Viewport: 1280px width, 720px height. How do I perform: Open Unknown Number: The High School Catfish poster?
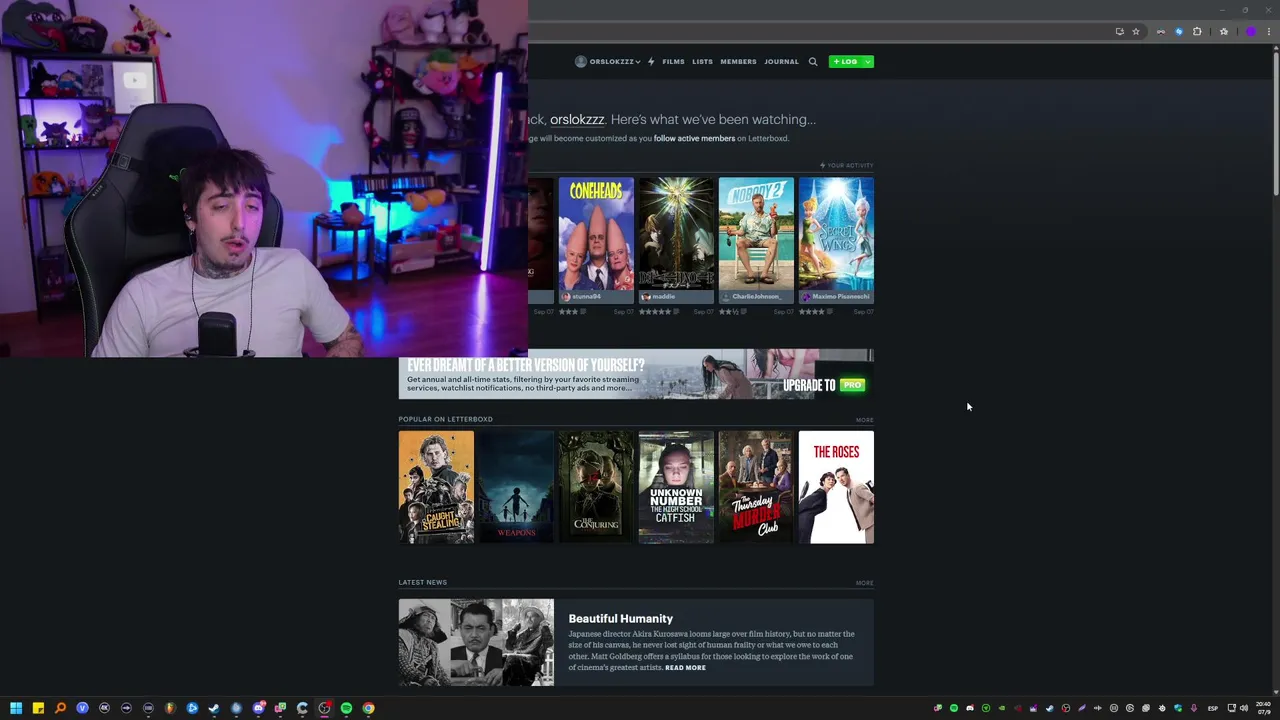point(676,487)
